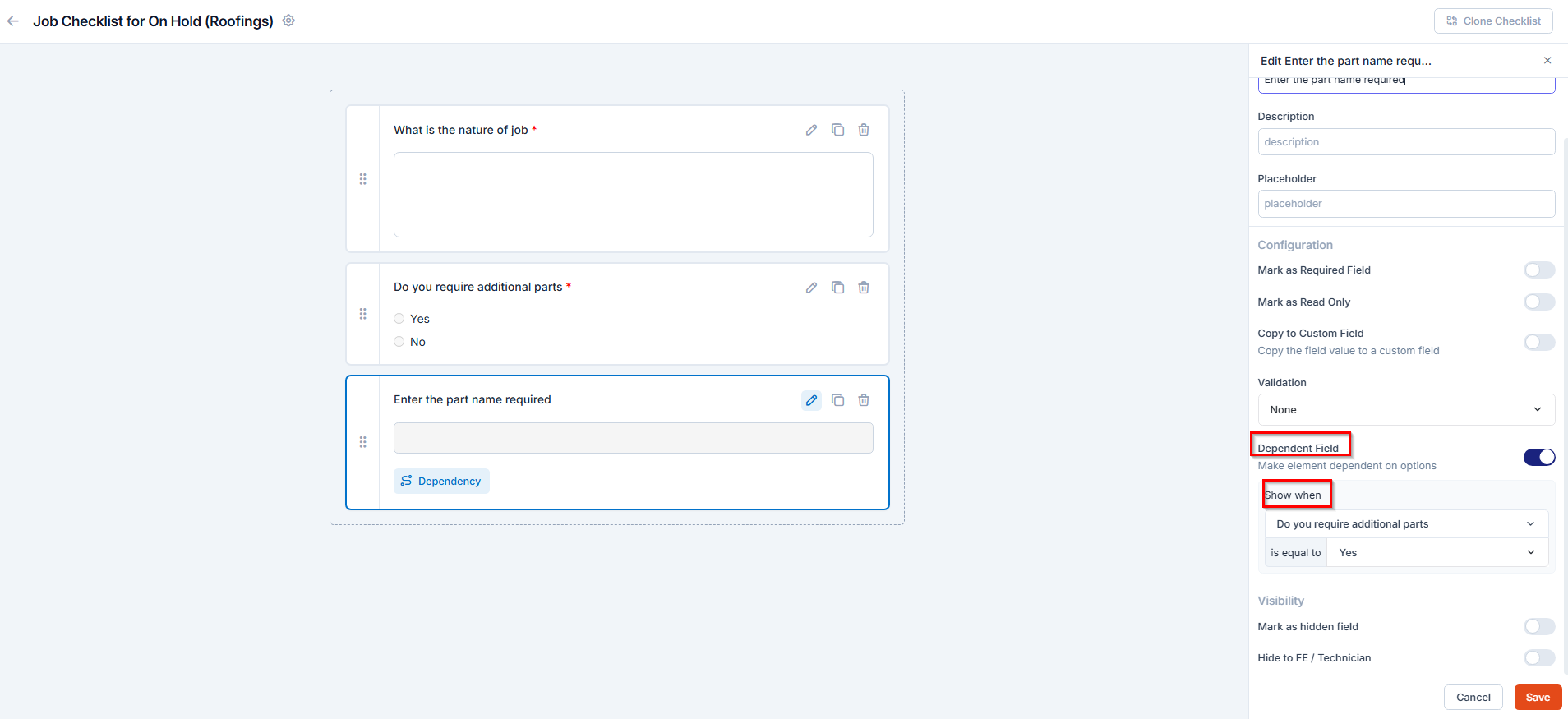The height and width of the screenshot is (719, 1568).
Task: Click pencil icon on 'Enter the part name required'
Action: click(x=811, y=400)
